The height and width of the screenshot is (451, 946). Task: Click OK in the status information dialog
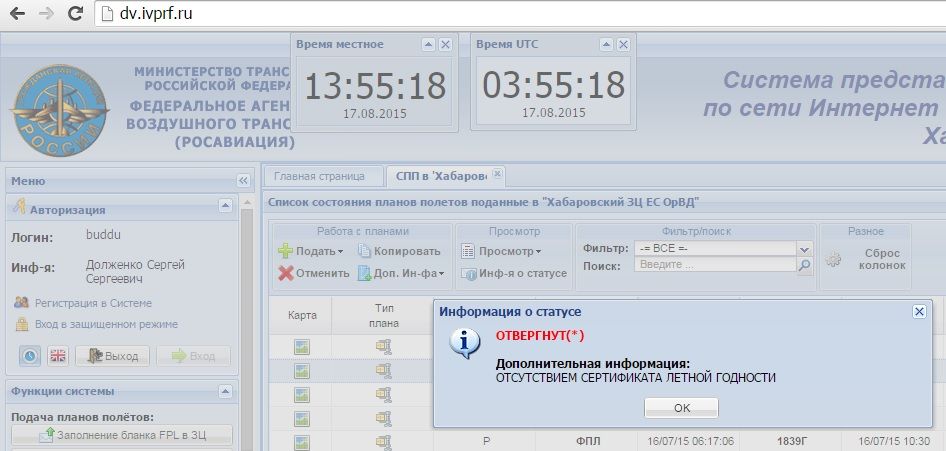[681, 408]
